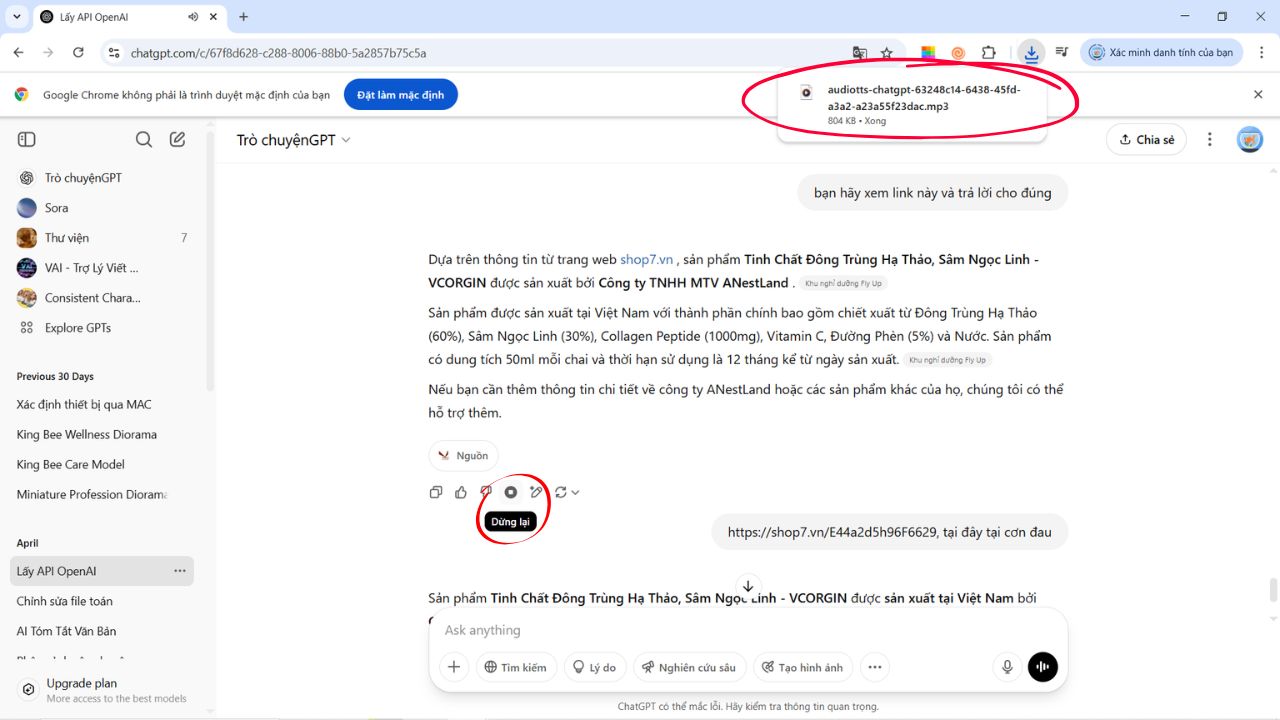Click the plus attach button in composer

pos(454,667)
